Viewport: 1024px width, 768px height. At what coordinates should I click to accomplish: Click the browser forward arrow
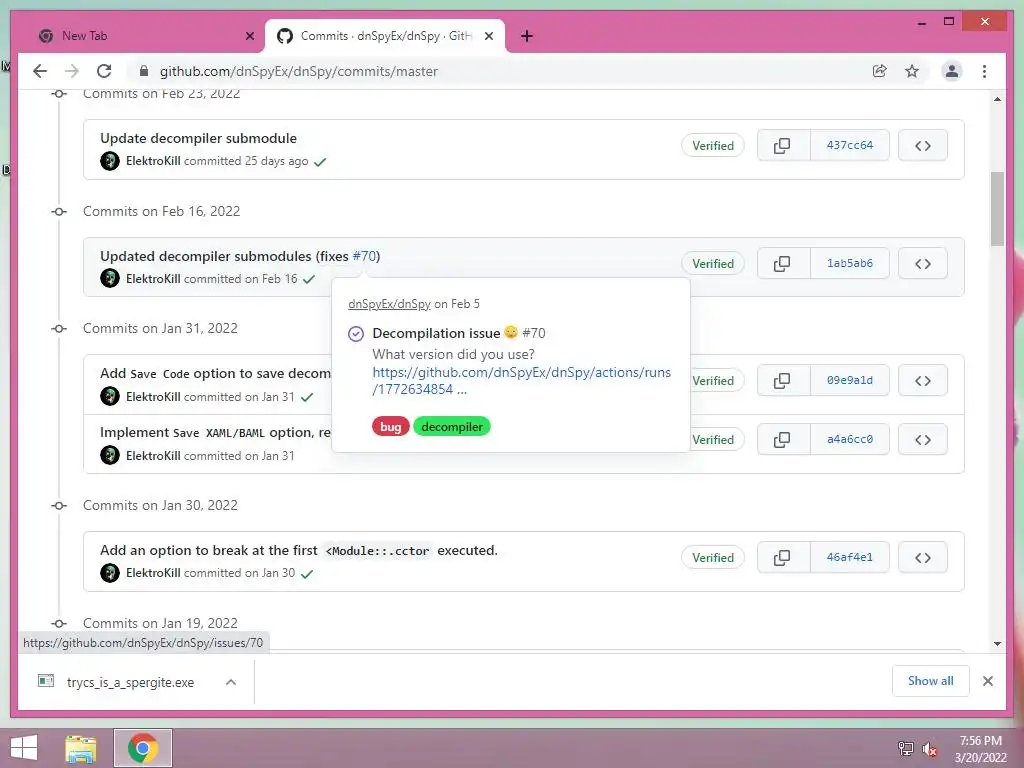click(72, 71)
